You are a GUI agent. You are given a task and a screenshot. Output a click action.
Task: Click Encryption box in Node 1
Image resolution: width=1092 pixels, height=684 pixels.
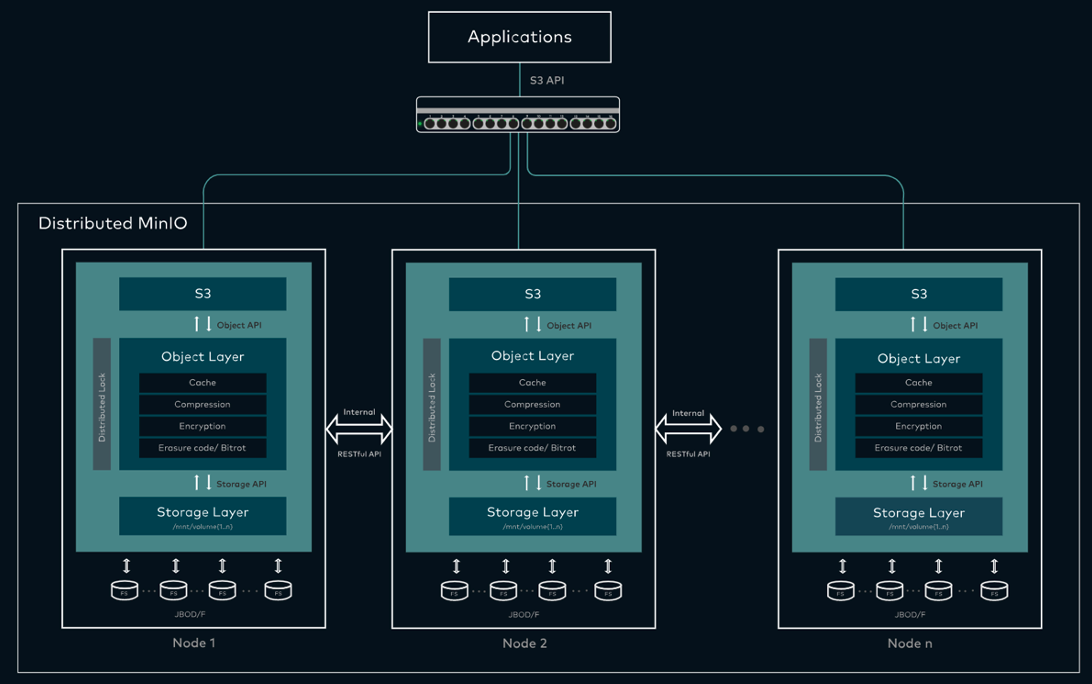pos(203,426)
